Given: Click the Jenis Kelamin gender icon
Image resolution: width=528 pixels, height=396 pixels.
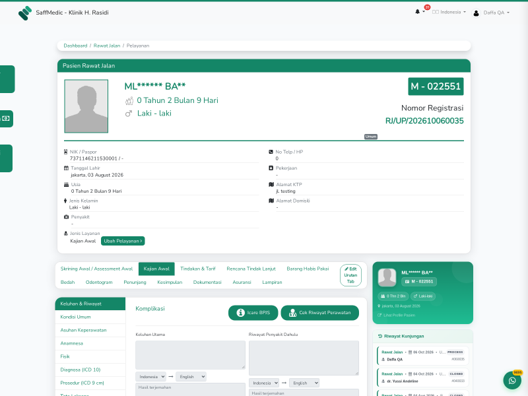Looking at the screenshot, I should 65,201.
